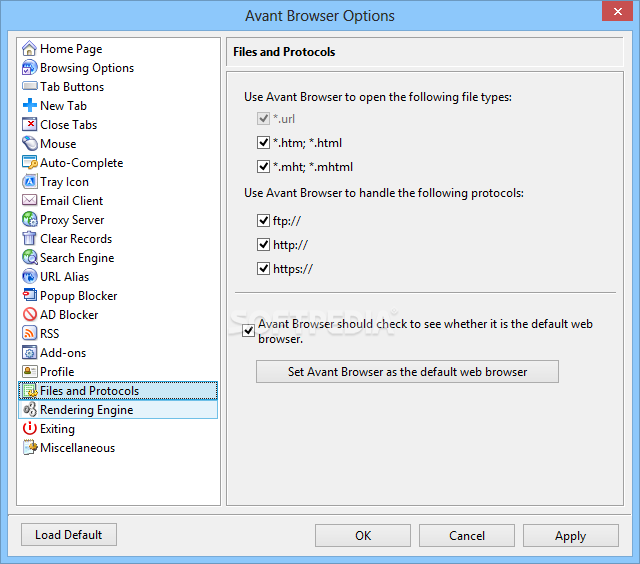Select the Auto-Complete category
Viewport: 640px width, 564px height.
tap(82, 163)
